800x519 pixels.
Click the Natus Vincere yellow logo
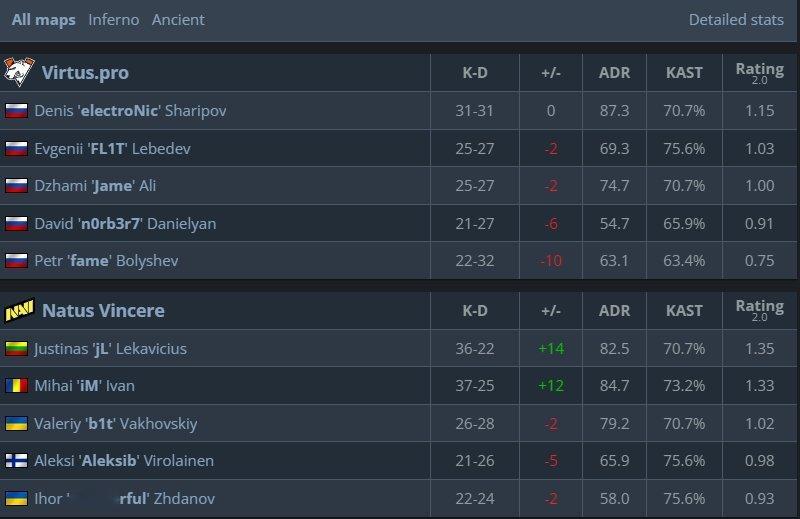pyautogui.click(x=19, y=310)
